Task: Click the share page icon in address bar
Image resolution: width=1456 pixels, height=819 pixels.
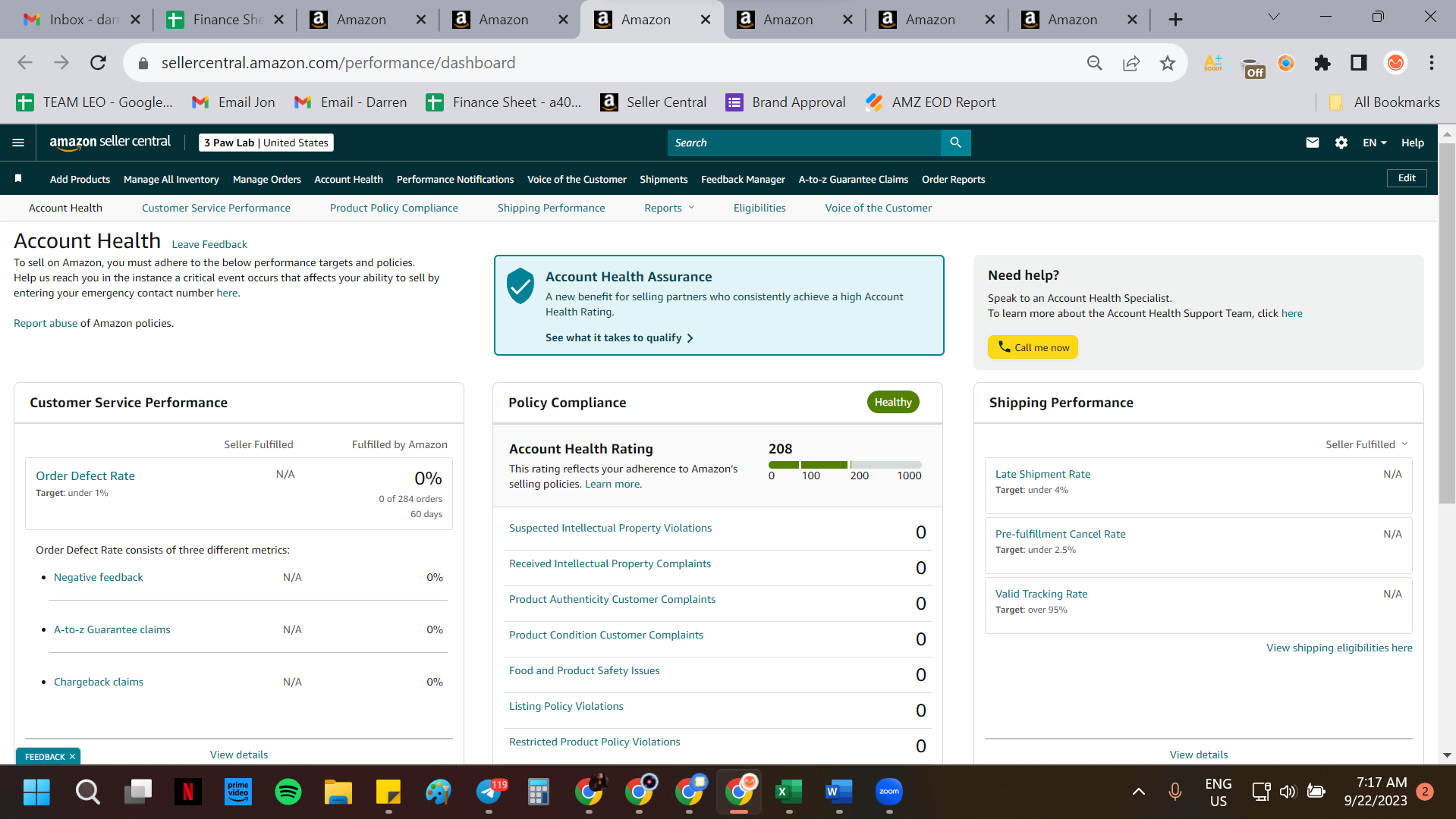Action: pos(1131,63)
